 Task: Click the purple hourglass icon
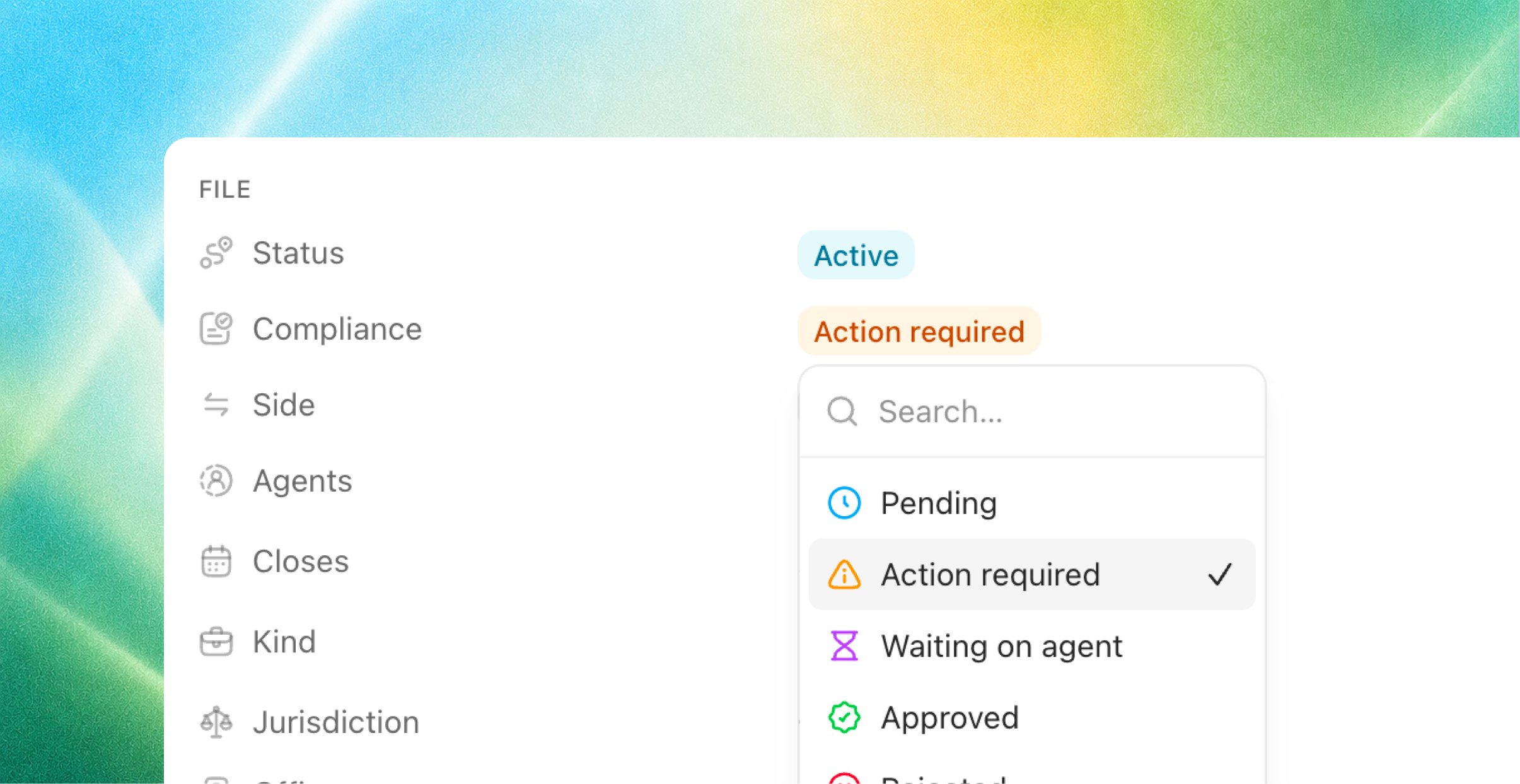click(x=844, y=645)
